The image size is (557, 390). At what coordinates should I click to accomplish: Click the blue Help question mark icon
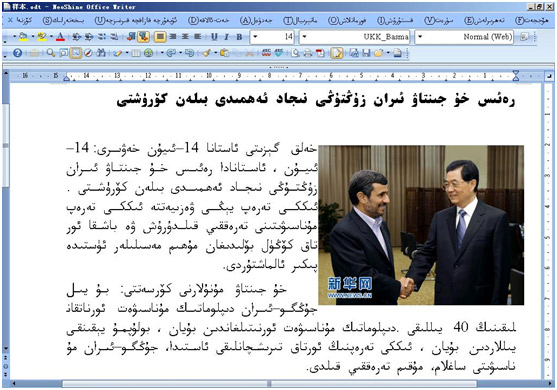tap(17, 53)
